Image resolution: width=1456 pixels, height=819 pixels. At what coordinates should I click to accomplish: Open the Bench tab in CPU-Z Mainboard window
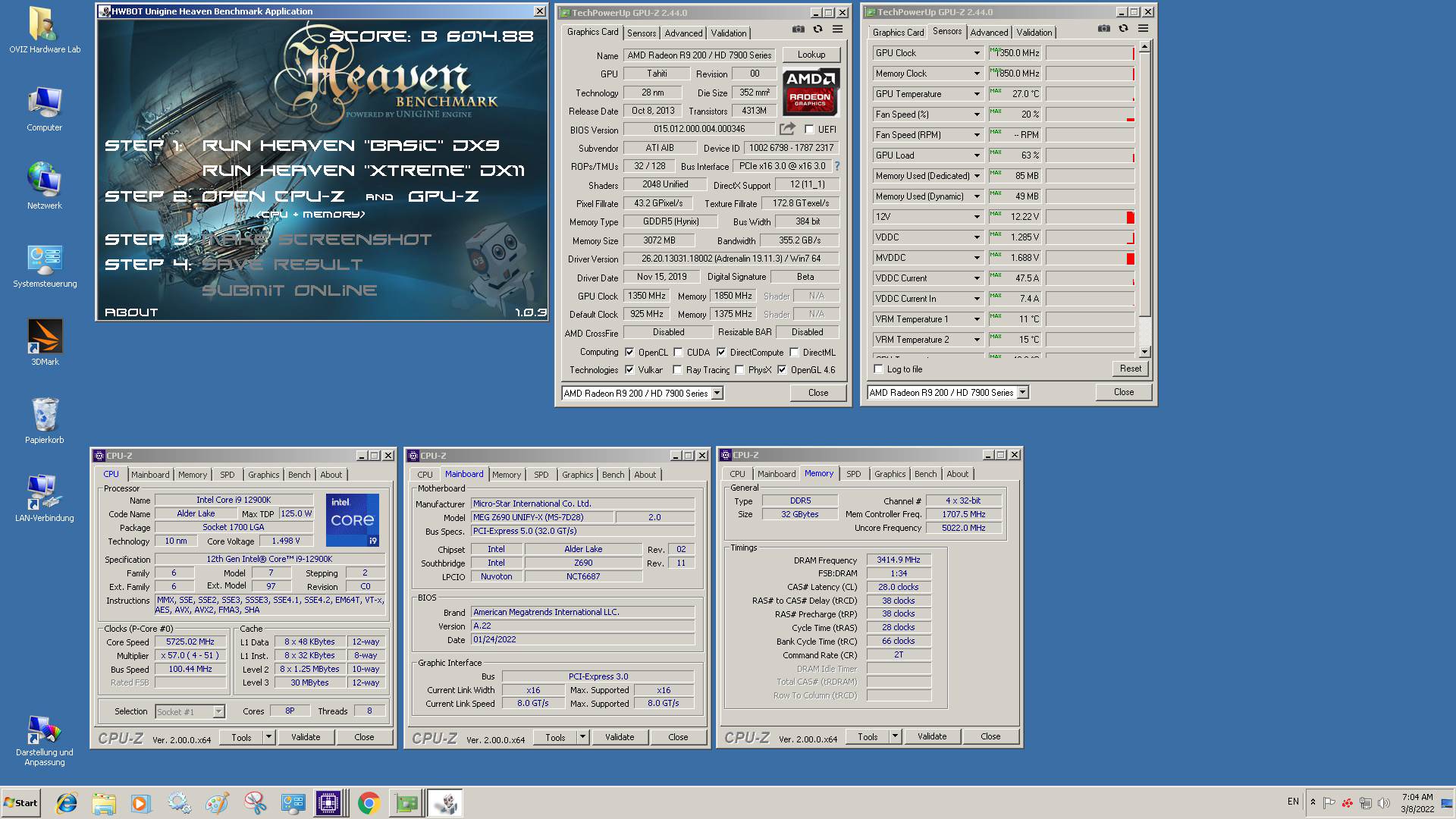[613, 475]
